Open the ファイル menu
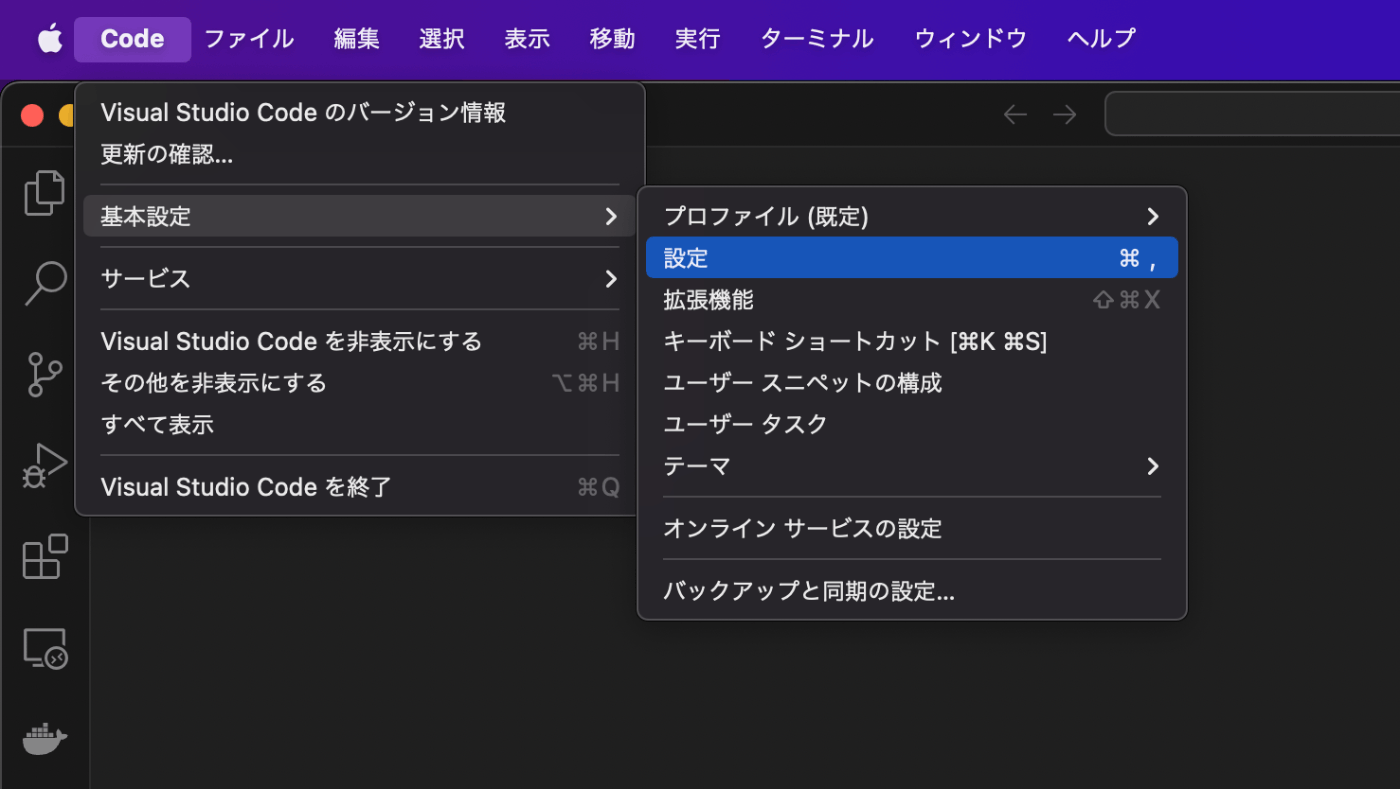Viewport: 1400px width, 789px height. point(249,39)
